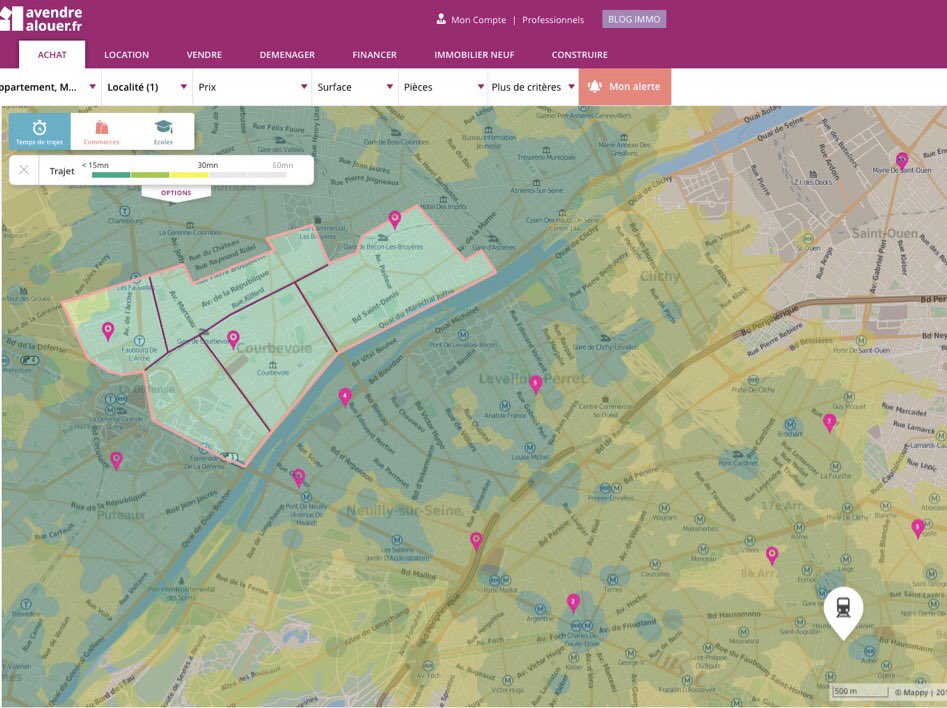Image resolution: width=947 pixels, height=708 pixels.
Task: Select pink marker near Villiers in 8e Arr.
Action: pyautogui.click(x=772, y=555)
